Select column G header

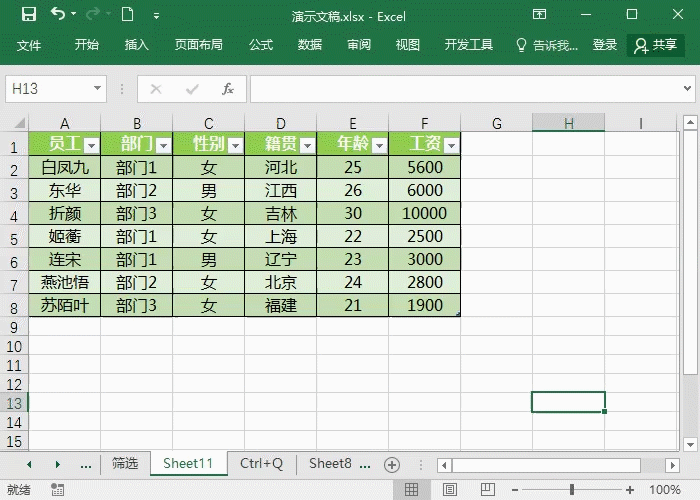(x=496, y=123)
